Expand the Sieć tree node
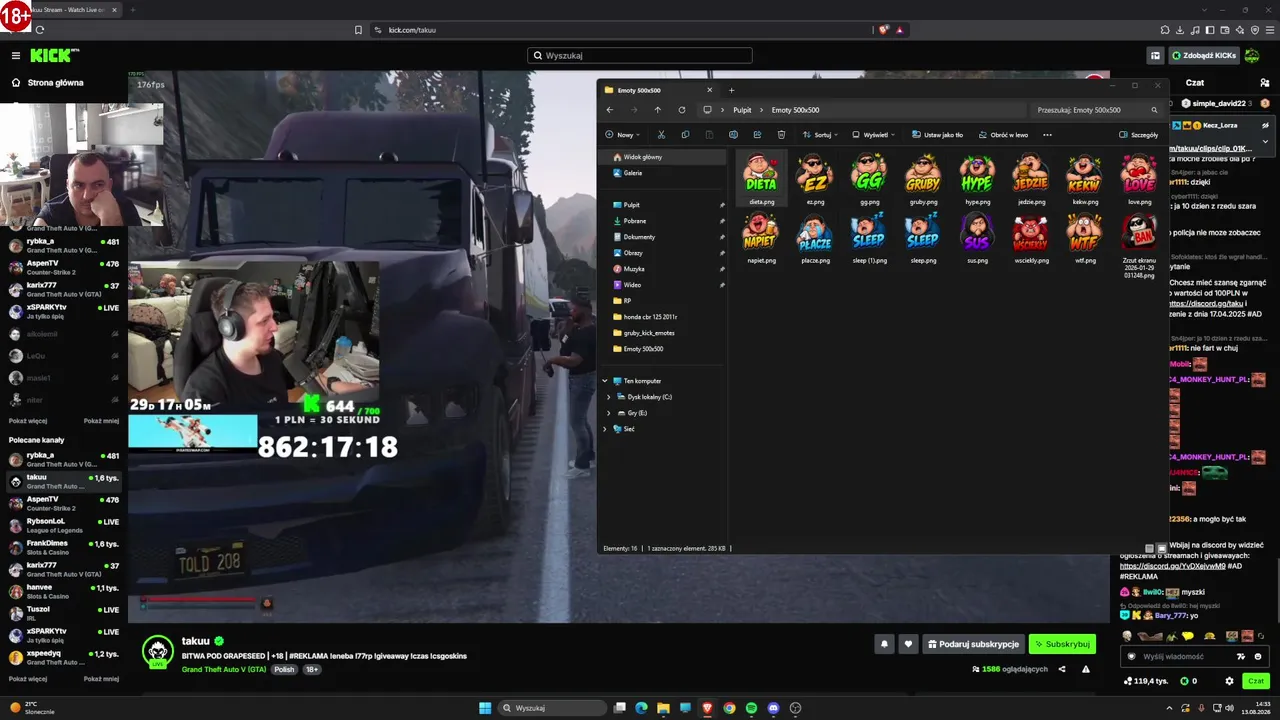The image size is (1280, 720). [605, 429]
